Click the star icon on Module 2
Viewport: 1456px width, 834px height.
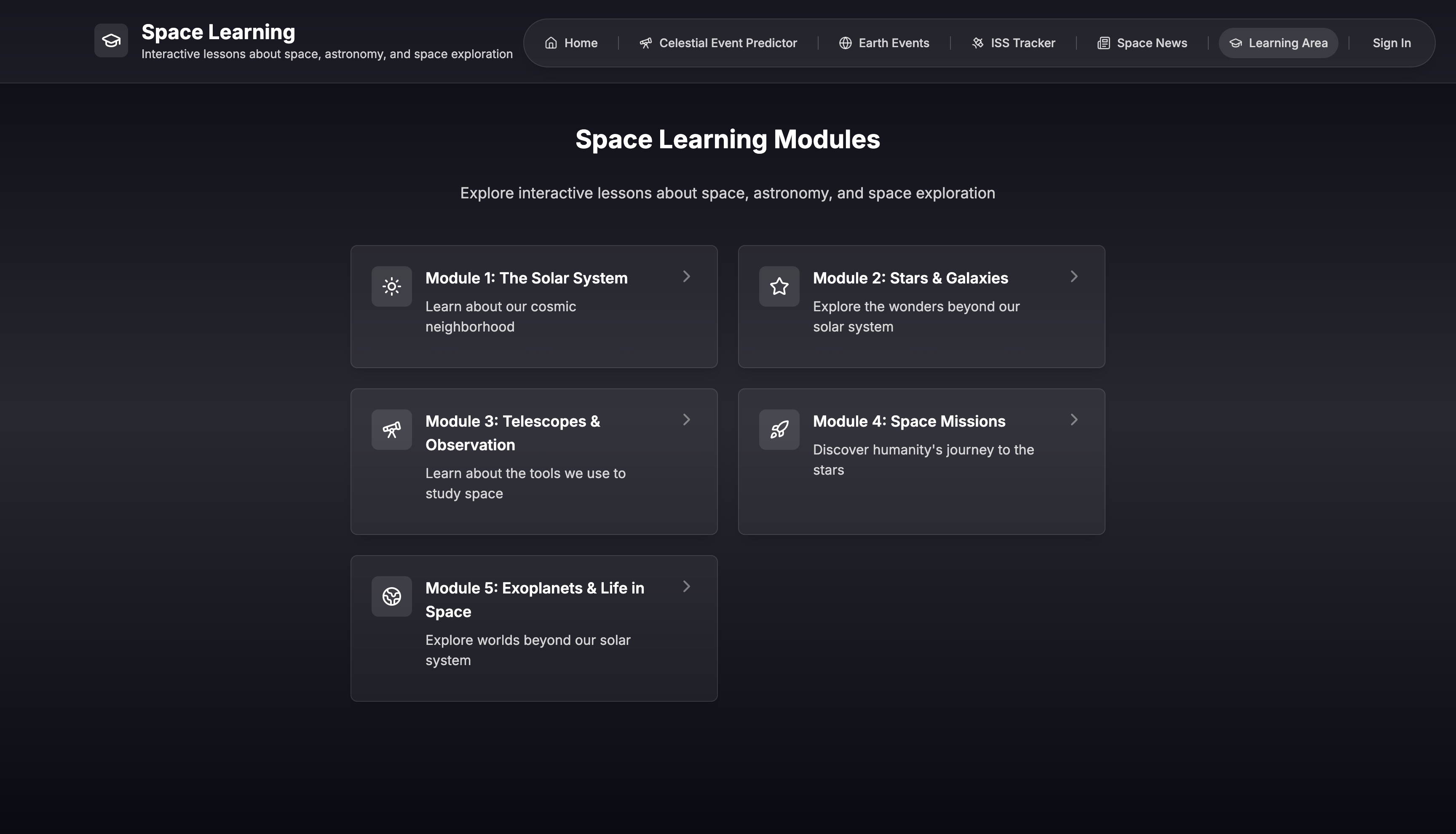click(779, 286)
